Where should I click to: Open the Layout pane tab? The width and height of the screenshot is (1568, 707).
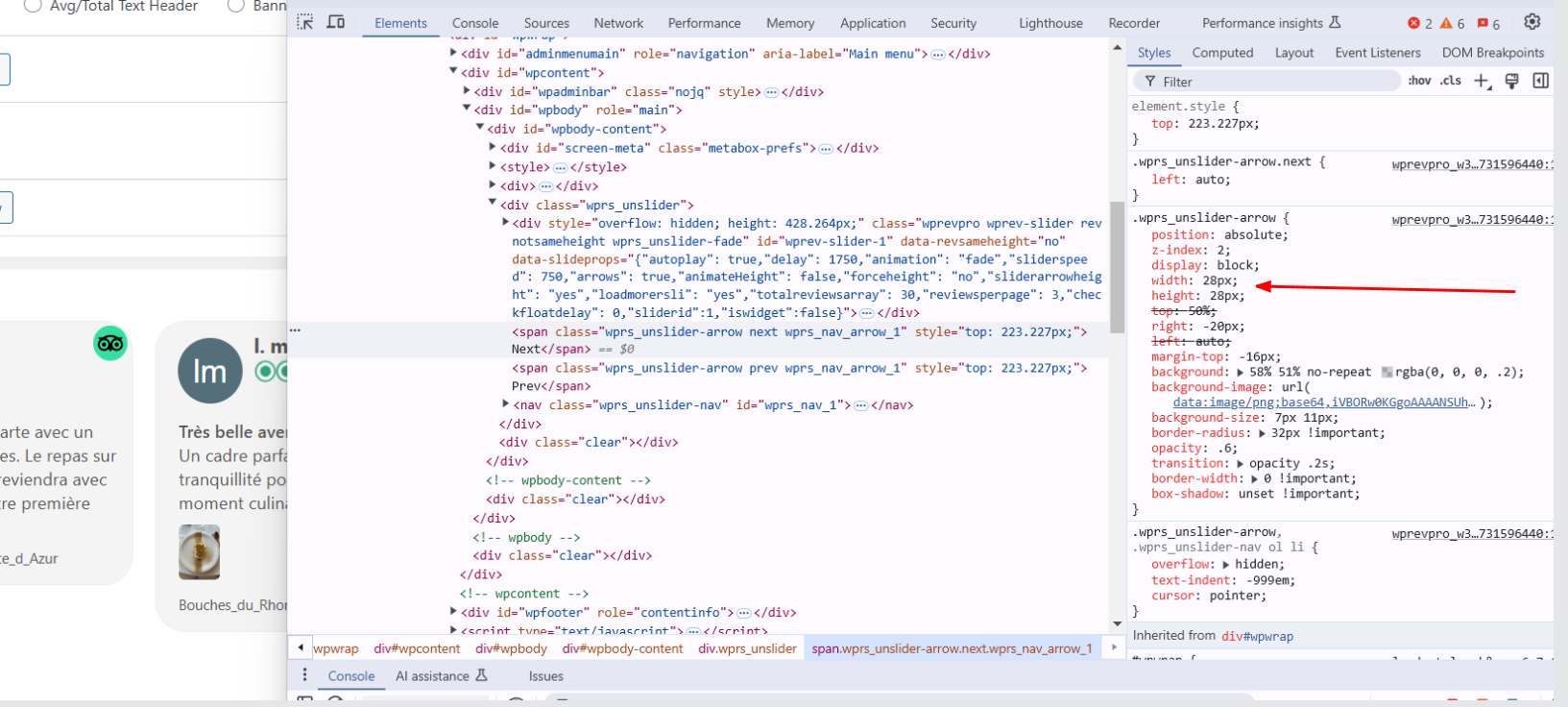[x=1293, y=53]
